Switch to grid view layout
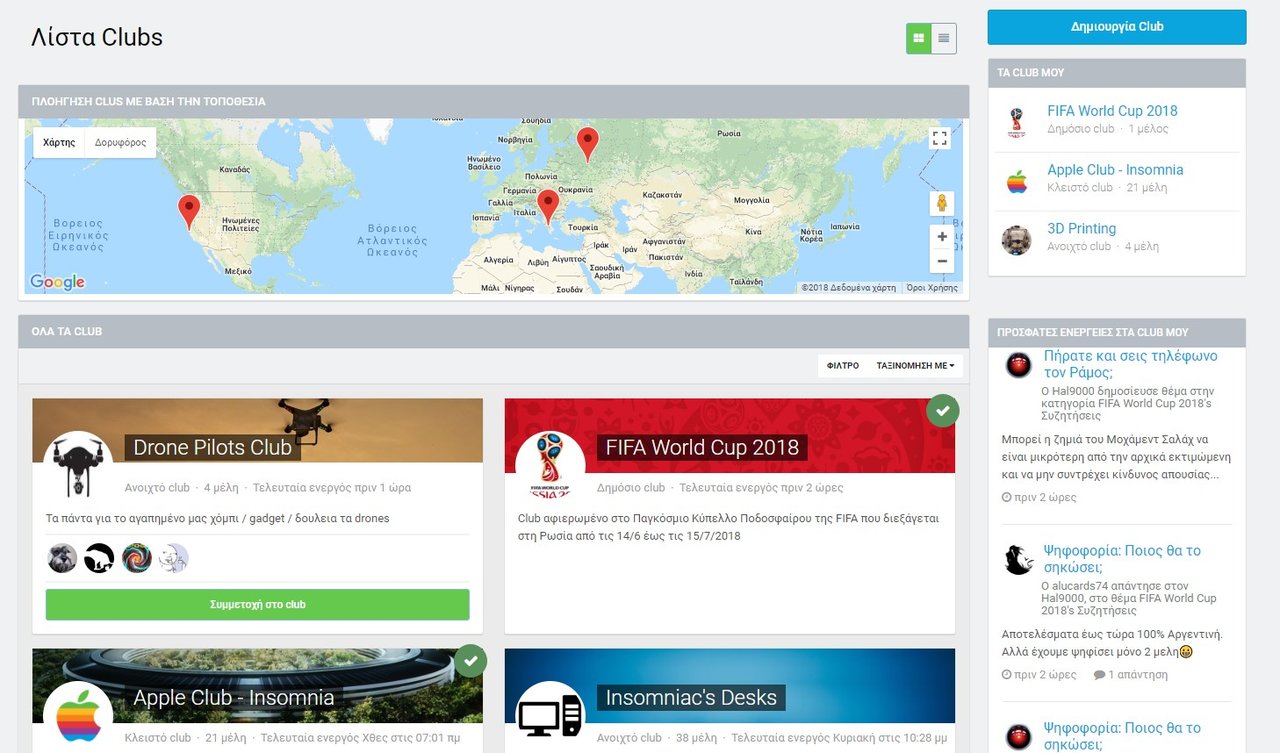This screenshot has height=753, width=1280. 919,39
